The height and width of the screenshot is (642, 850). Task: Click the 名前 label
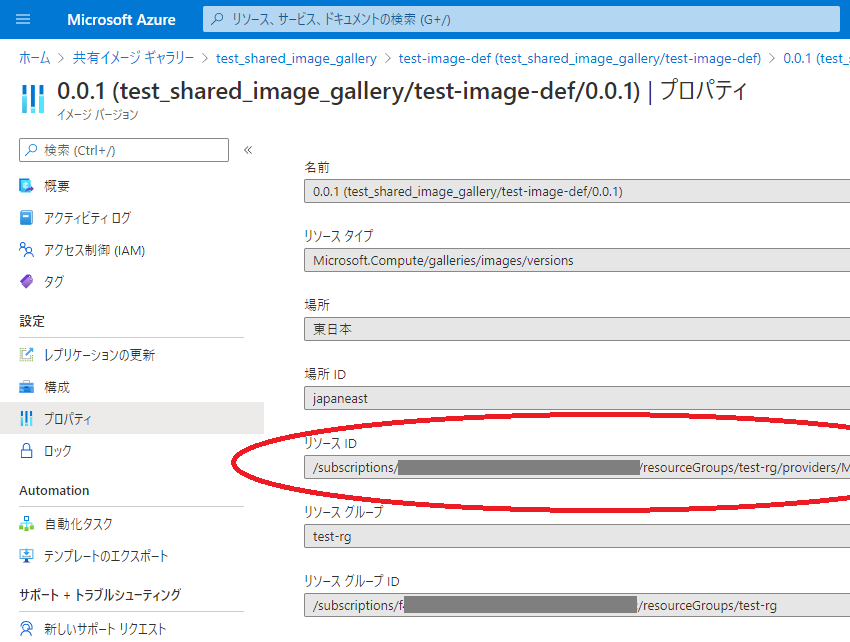(317, 167)
